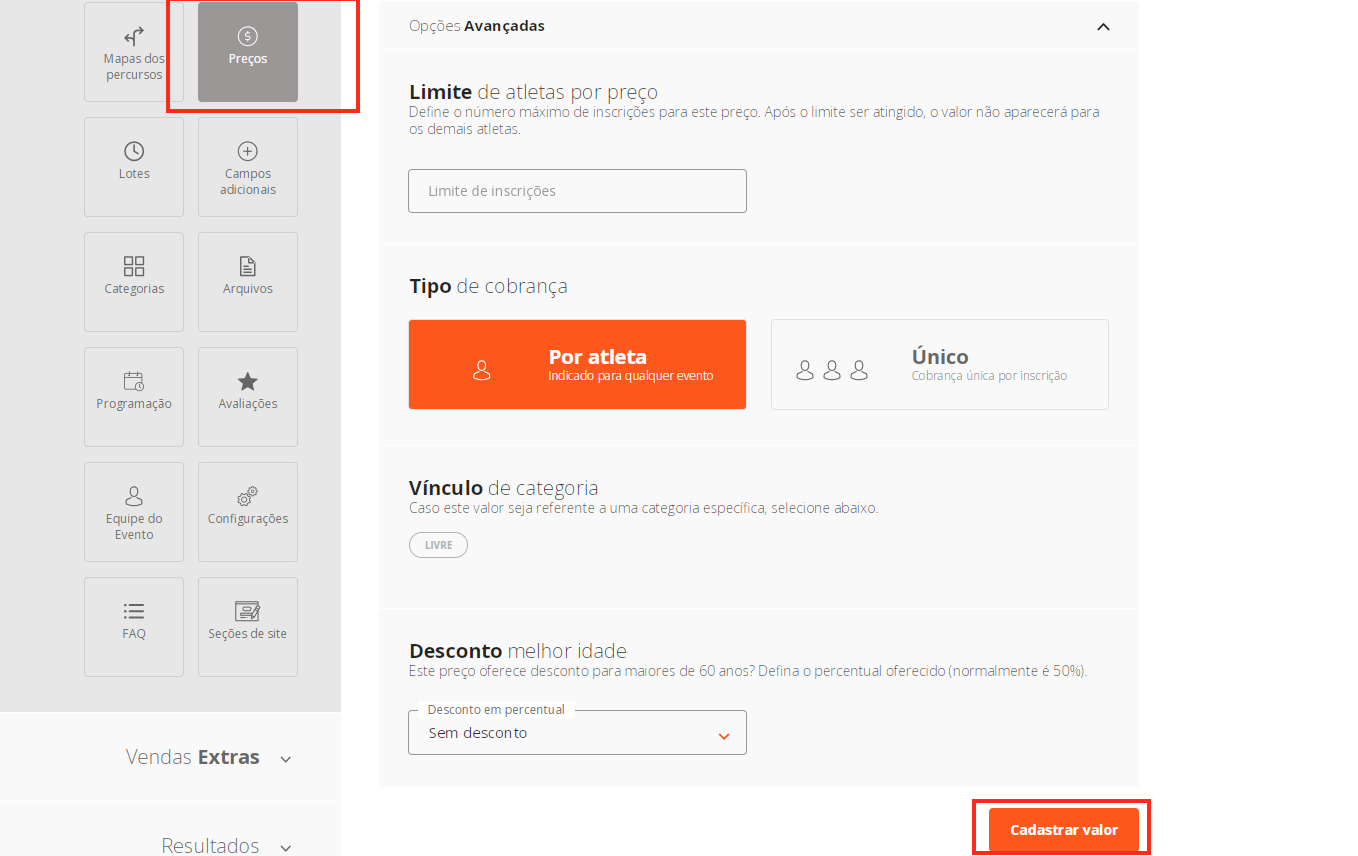Click the Limite de atletas por preço heading

point(533,93)
